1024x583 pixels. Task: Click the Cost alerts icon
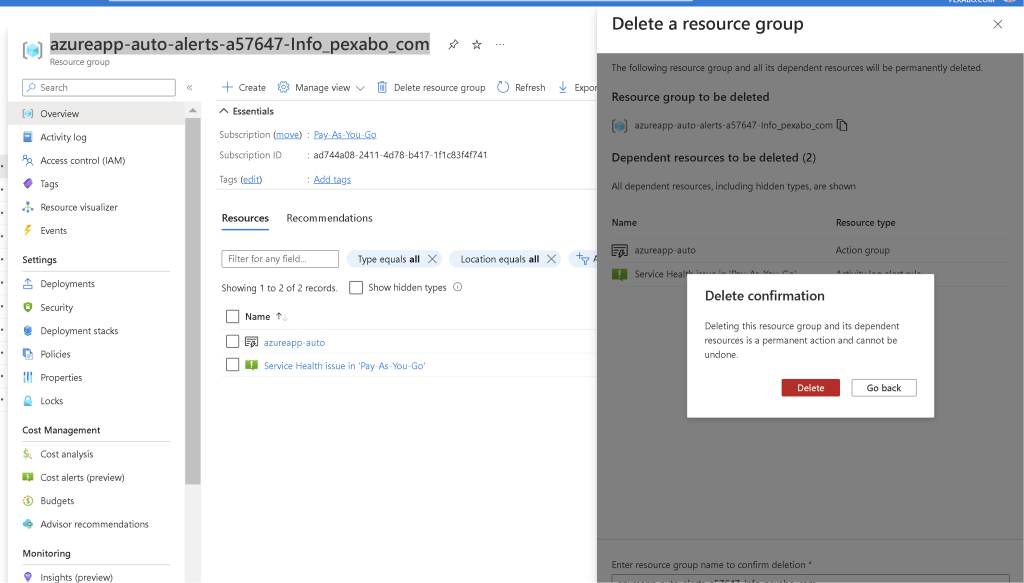[27, 477]
